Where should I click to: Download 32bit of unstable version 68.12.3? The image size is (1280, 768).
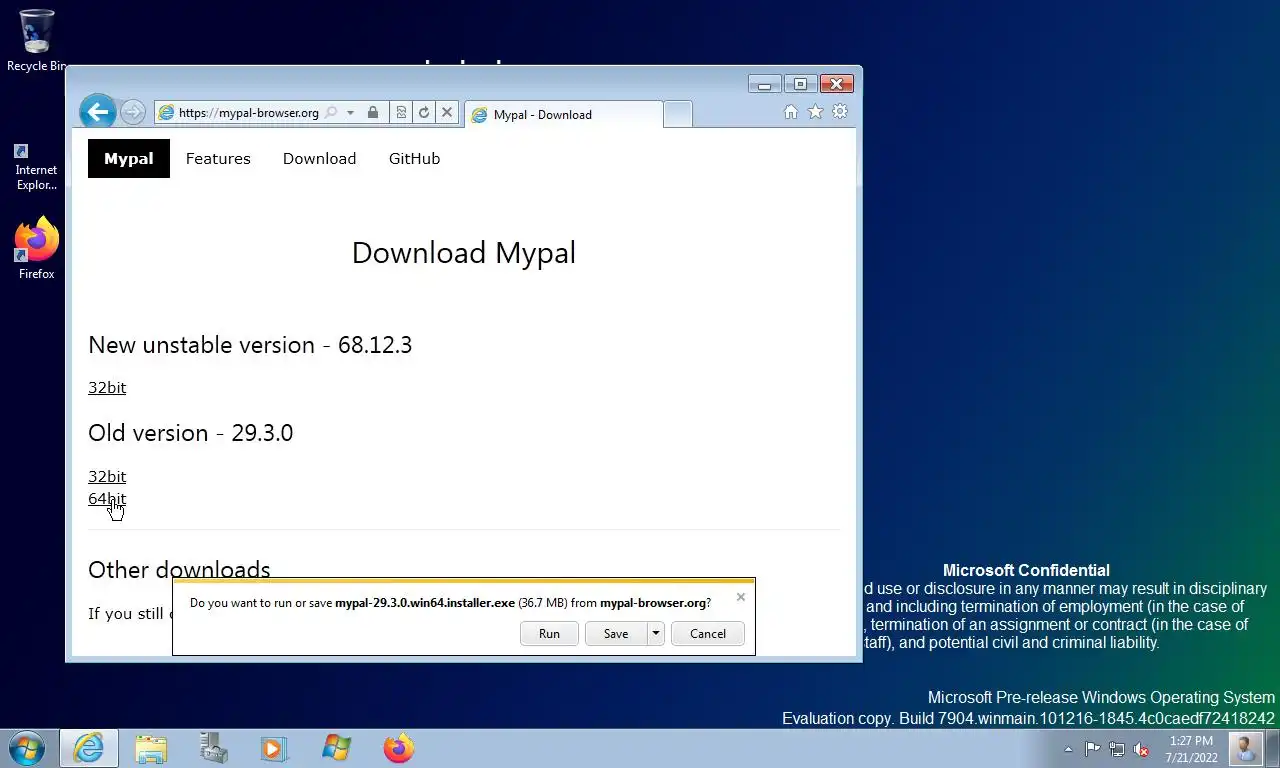click(x=107, y=387)
